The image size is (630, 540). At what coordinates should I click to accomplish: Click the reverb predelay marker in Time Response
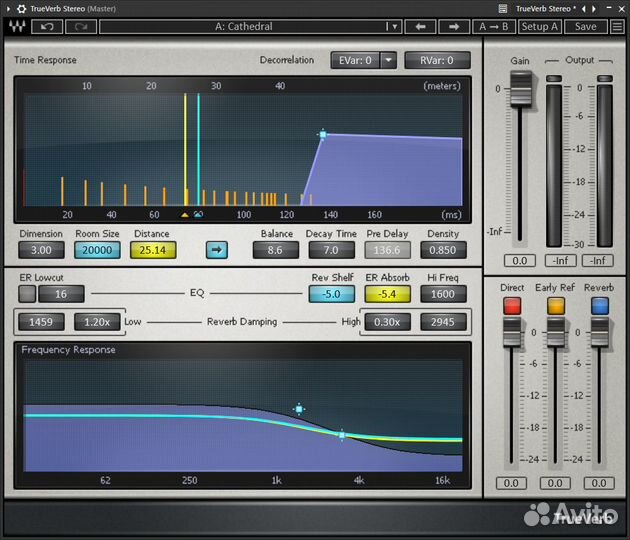pyautogui.click(x=323, y=134)
